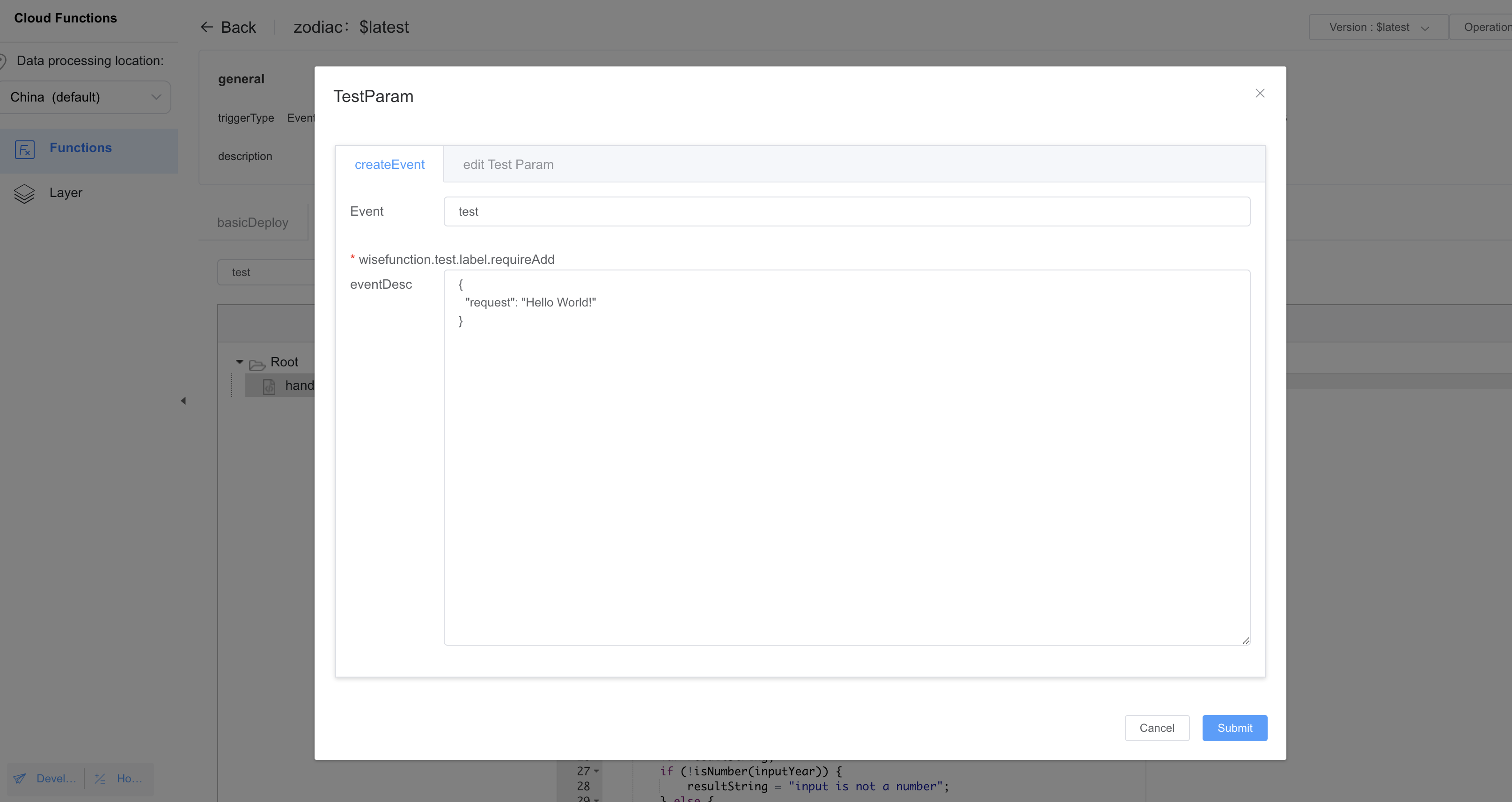Click the eventDesc label
The height and width of the screenshot is (802, 1512).
(x=381, y=284)
